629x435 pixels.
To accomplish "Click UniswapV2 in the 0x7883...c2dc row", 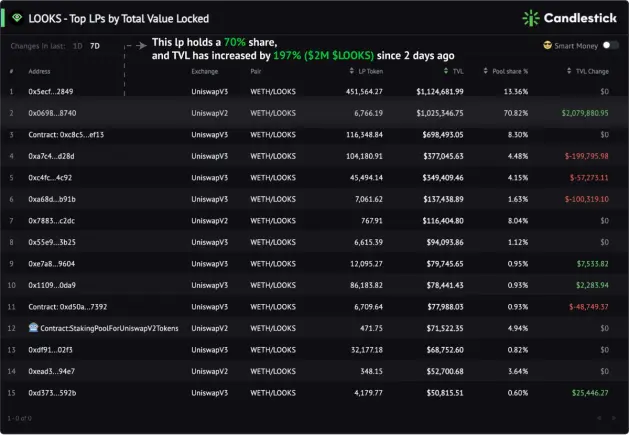I will 209,221.
